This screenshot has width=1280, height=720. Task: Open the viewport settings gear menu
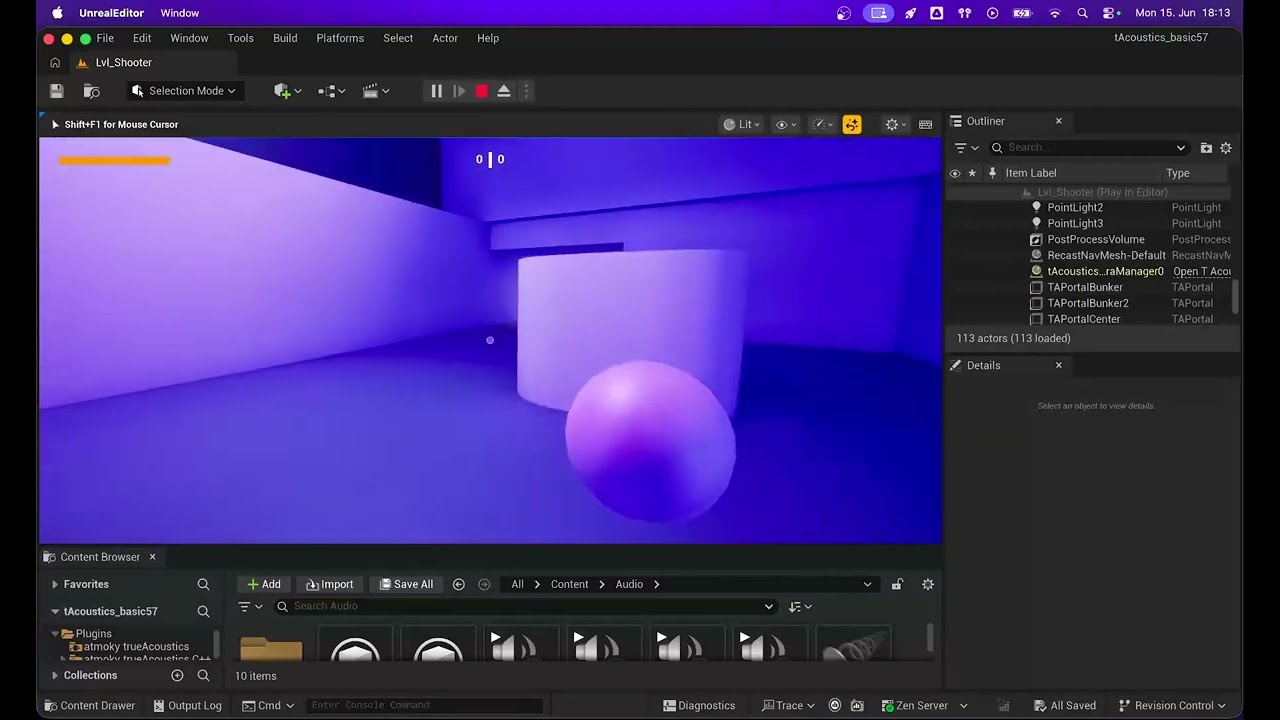(x=896, y=125)
